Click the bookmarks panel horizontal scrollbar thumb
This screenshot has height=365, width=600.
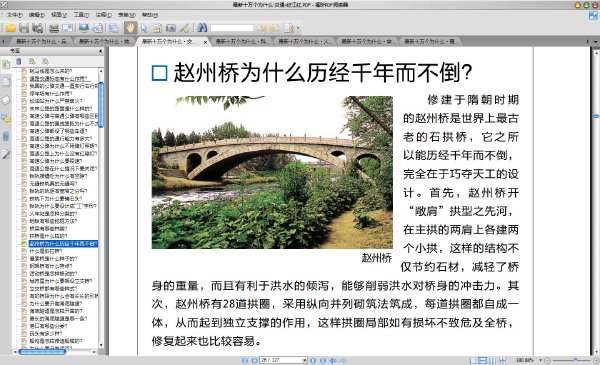tap(42, 351)
